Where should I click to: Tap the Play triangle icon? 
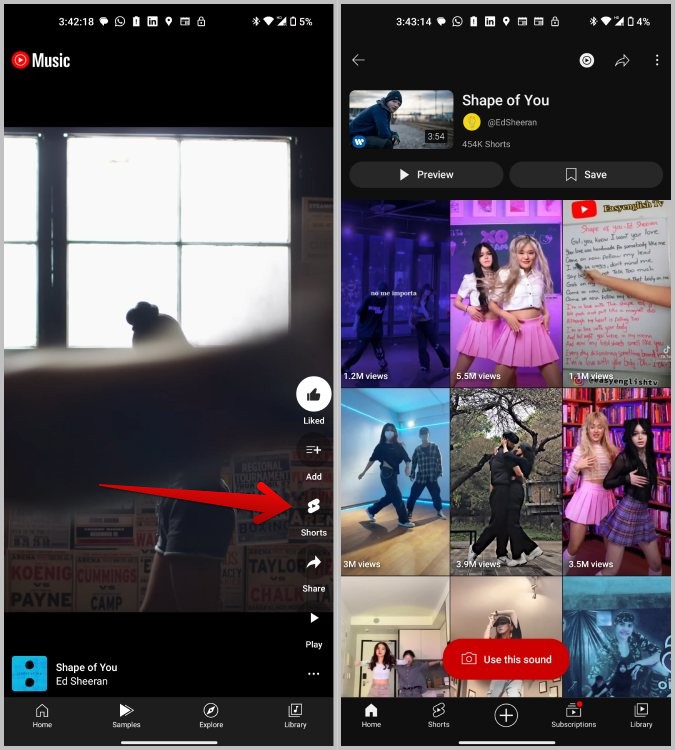click(x=314, y=618)
